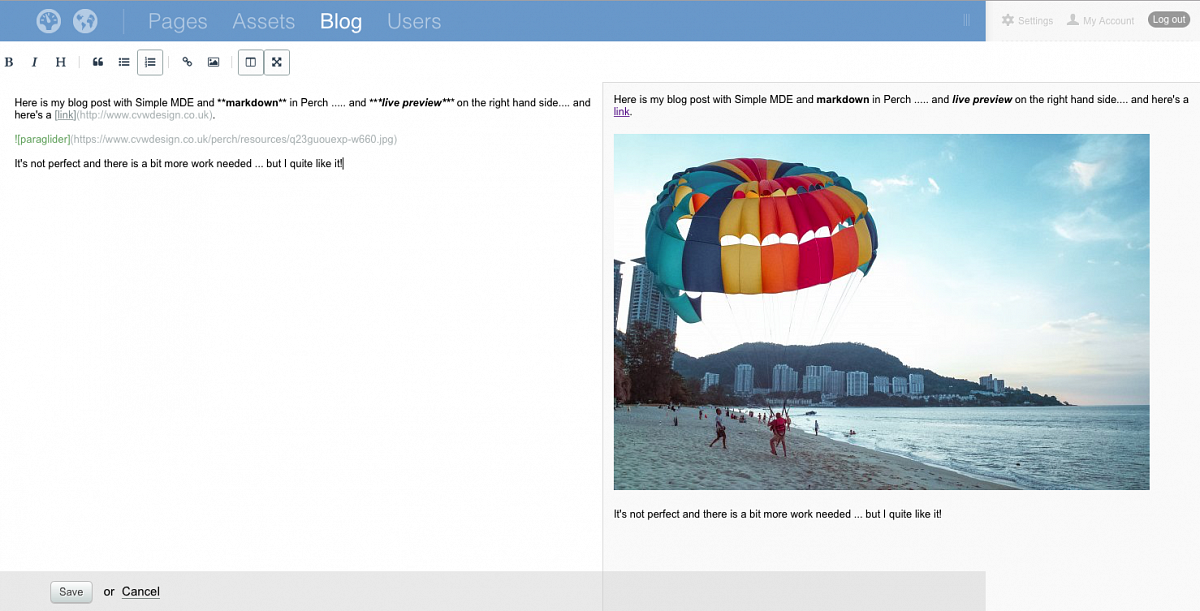Create an unordered bullet list
Image resolution: width=1200 pixels, height=611 pixels.
click(x=124, y=62)
